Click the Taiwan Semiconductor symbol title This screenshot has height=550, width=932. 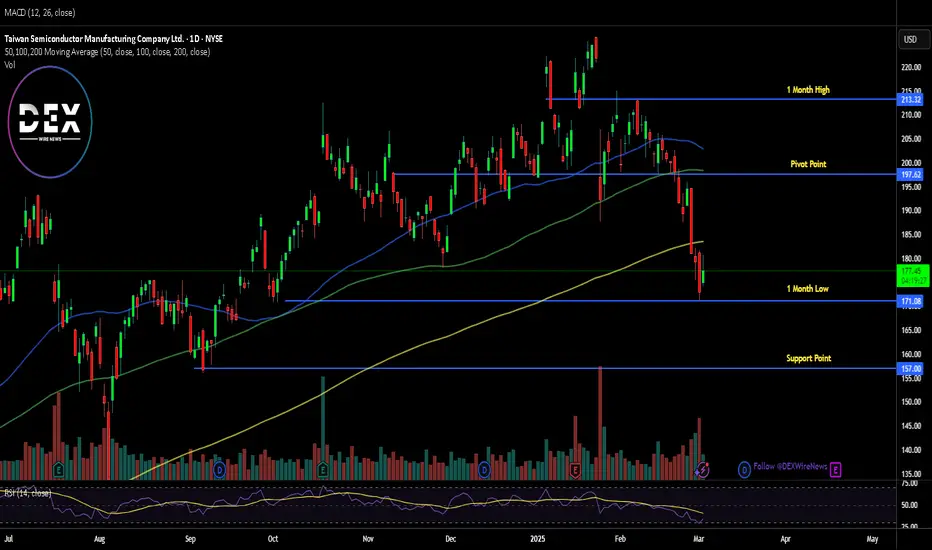tap(114, 39)
